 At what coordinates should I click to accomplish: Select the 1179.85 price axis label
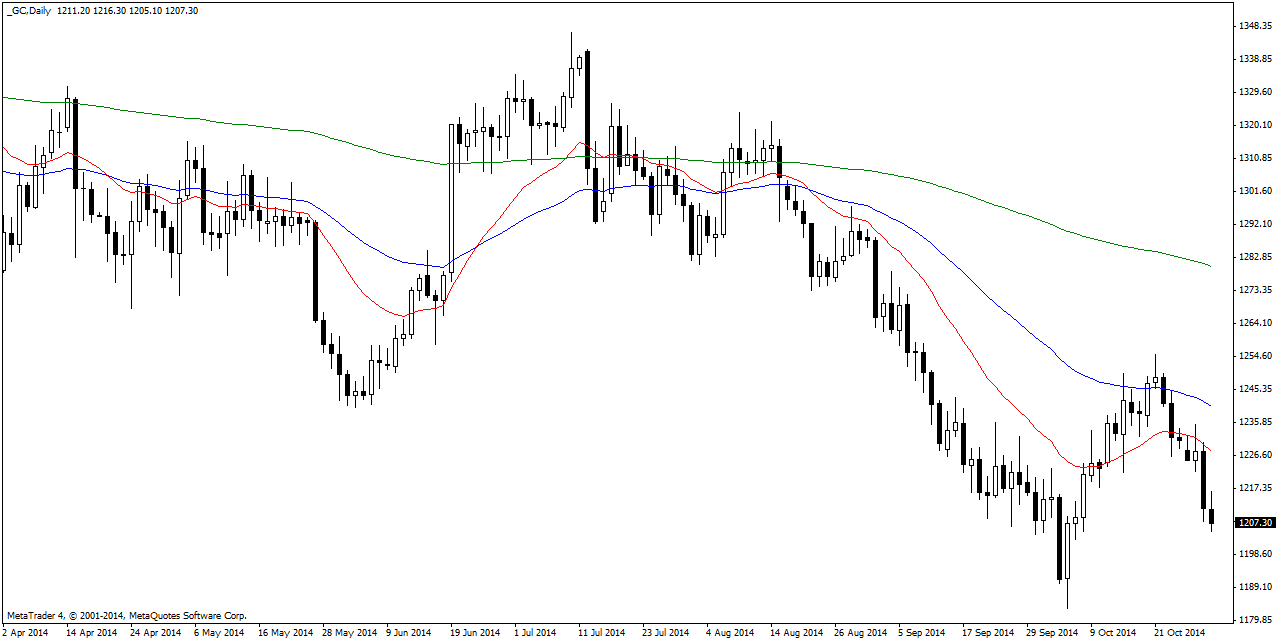[1254, 620]
